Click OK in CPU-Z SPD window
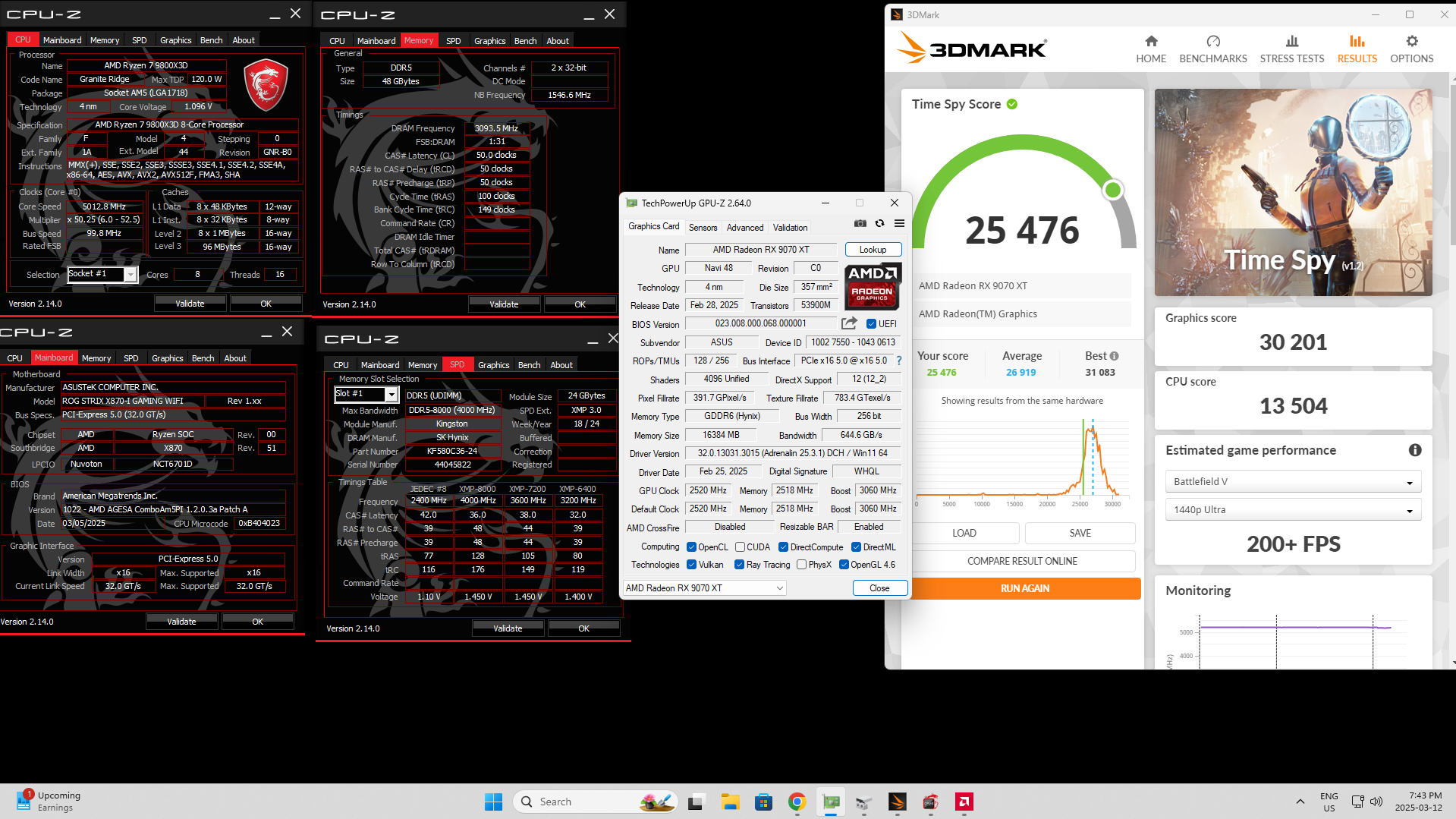The width and height of the screenshot is (1456, 819). point(583,628)
